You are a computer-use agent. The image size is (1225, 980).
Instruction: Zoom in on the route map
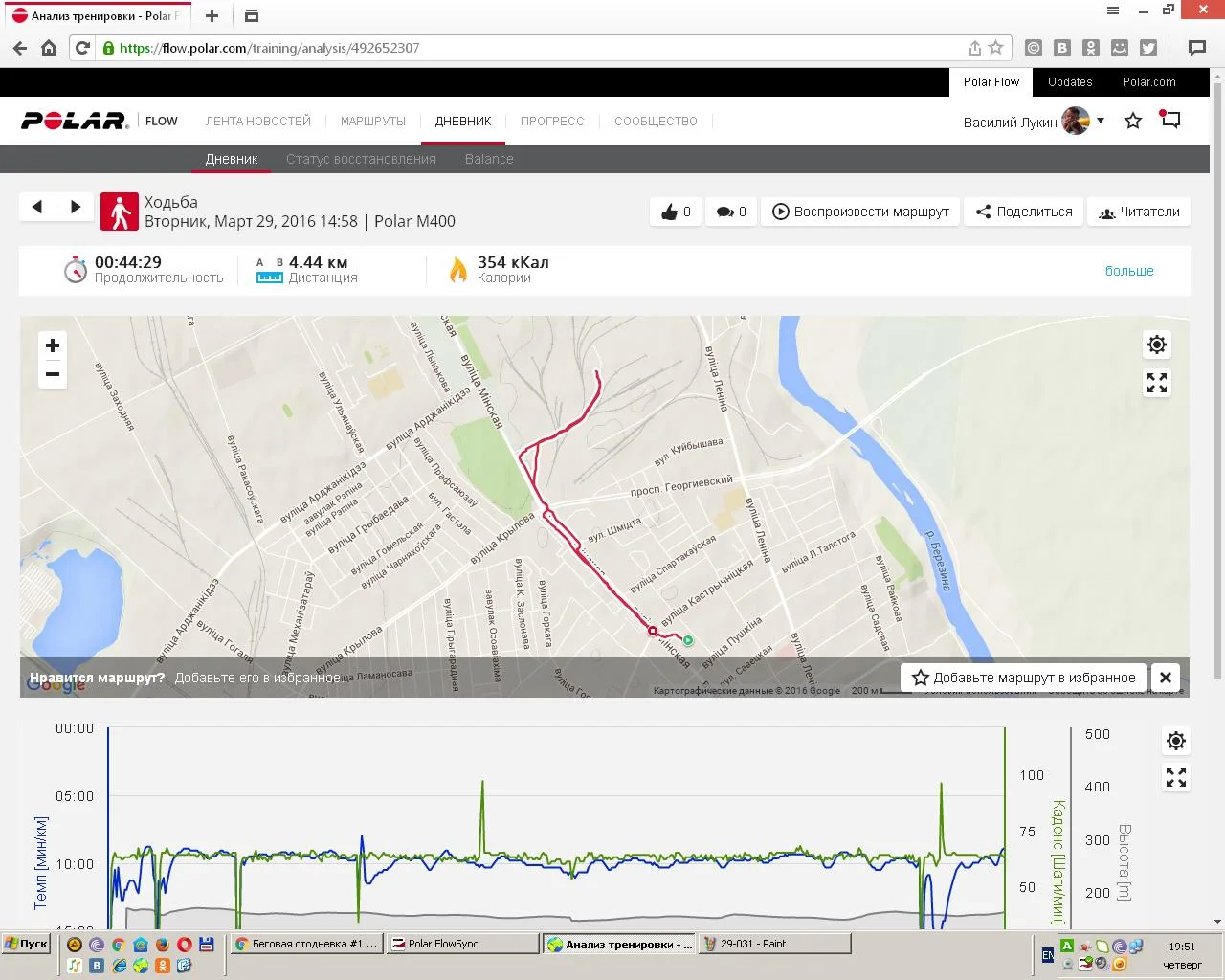53,345
